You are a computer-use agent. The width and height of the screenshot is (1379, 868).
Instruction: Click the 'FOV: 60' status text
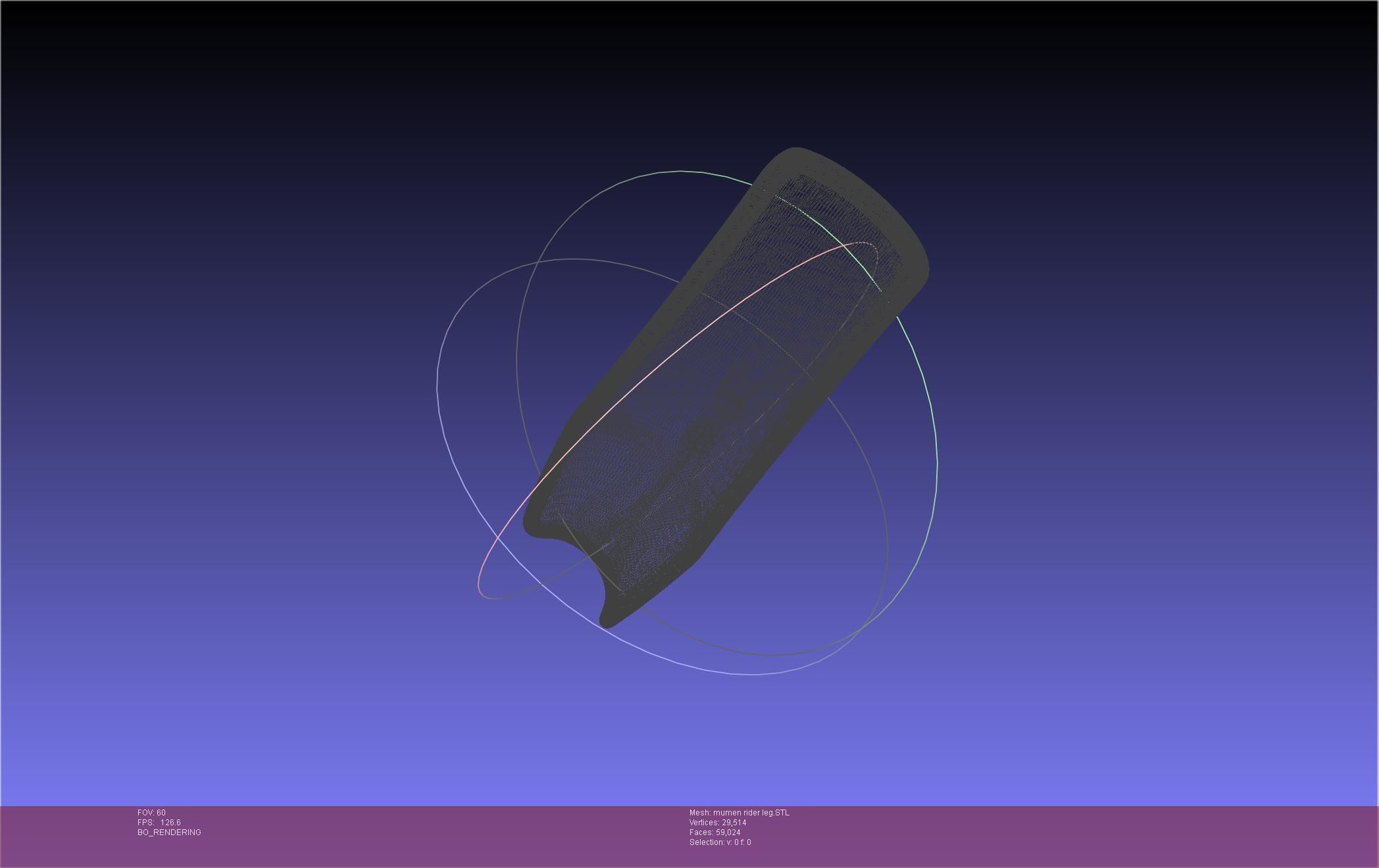[x=151, y=813]
